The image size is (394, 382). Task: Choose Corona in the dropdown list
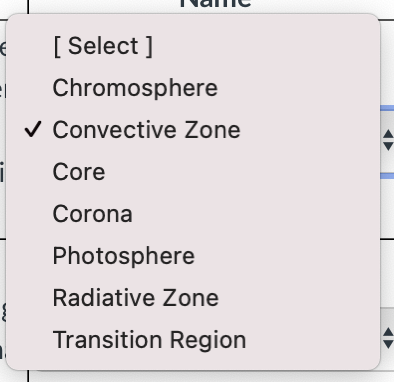(193, 214)
